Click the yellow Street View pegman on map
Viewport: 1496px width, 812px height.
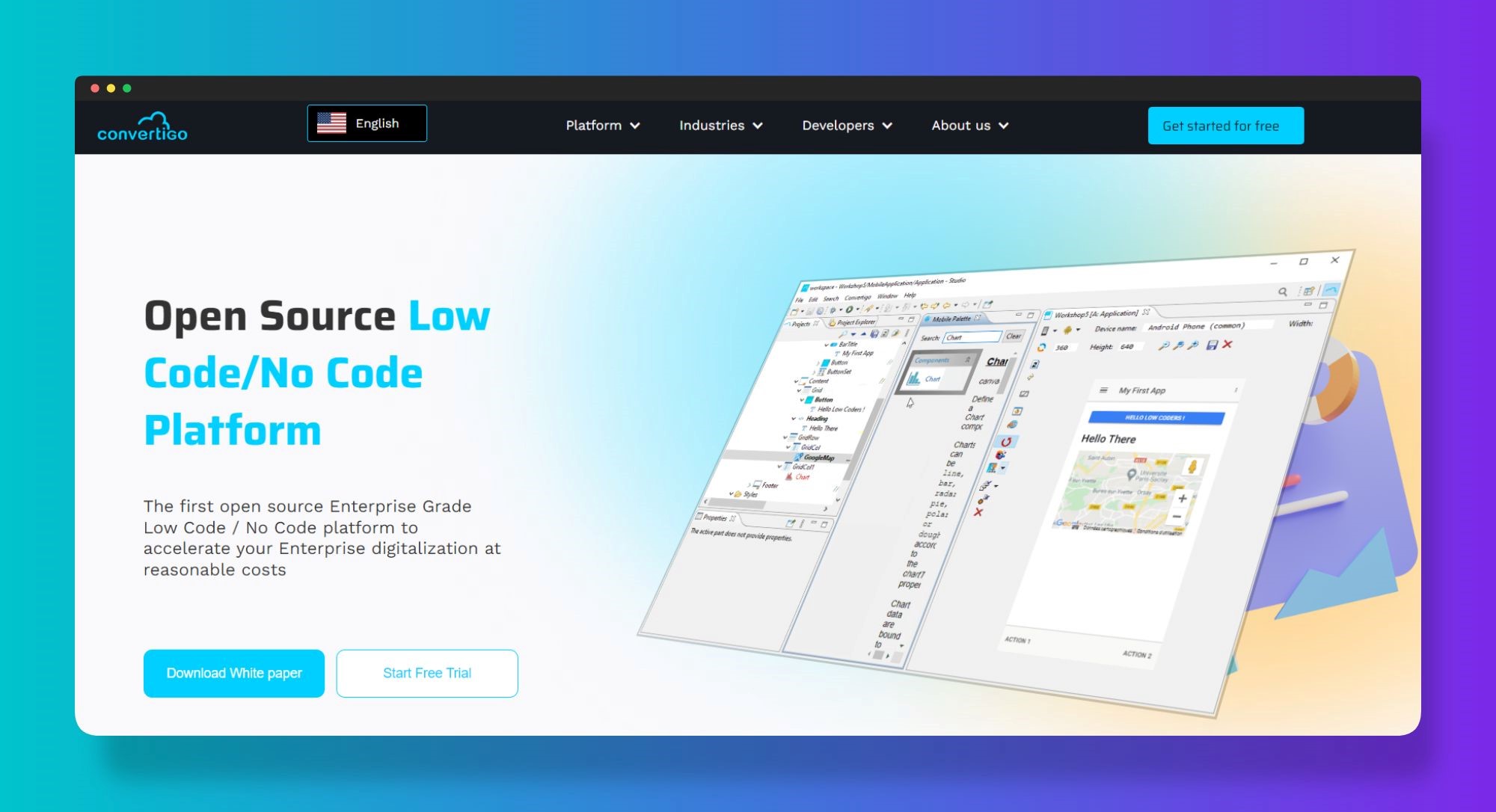pos(1192,467)
